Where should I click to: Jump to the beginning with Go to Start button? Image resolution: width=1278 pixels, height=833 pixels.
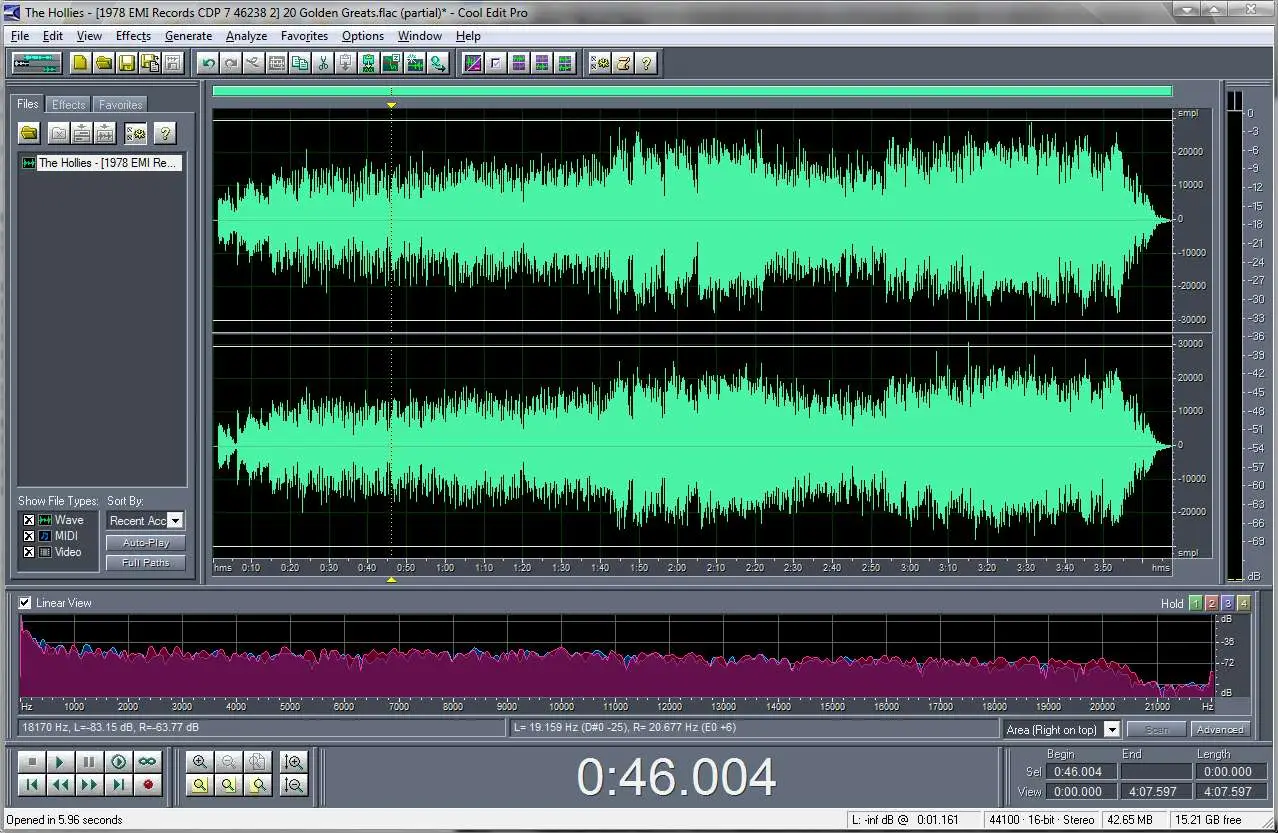point(31,785)
